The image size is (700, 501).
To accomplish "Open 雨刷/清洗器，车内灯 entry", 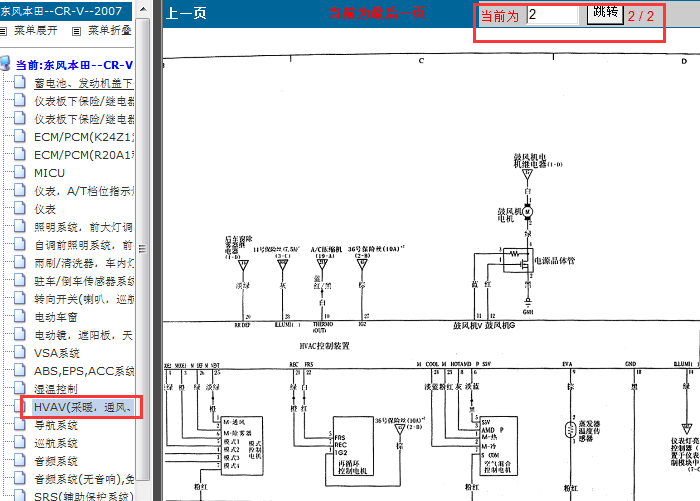I will pos(84,263).
